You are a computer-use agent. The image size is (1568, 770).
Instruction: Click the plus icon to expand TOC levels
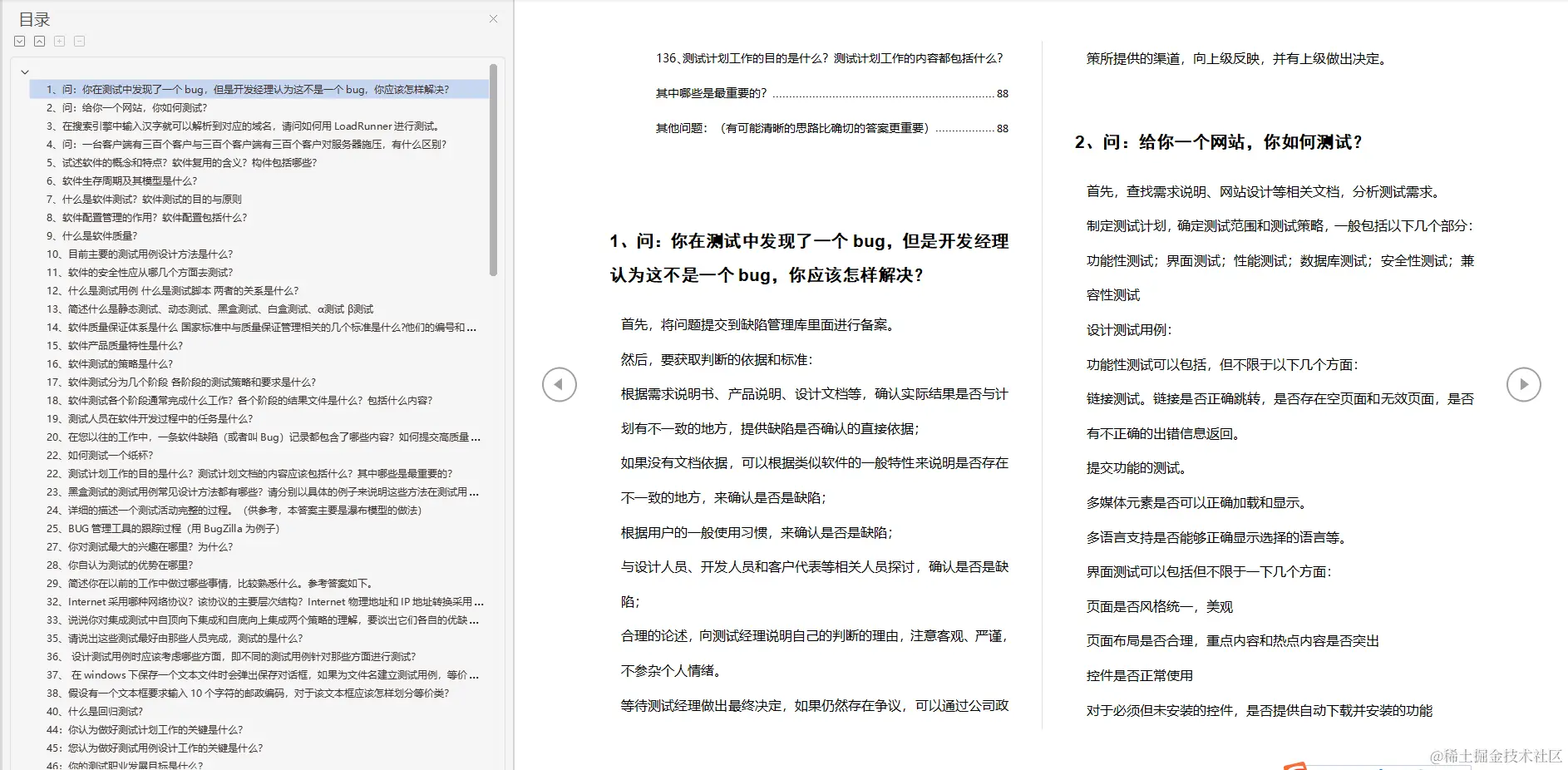[x=59, y=40]
